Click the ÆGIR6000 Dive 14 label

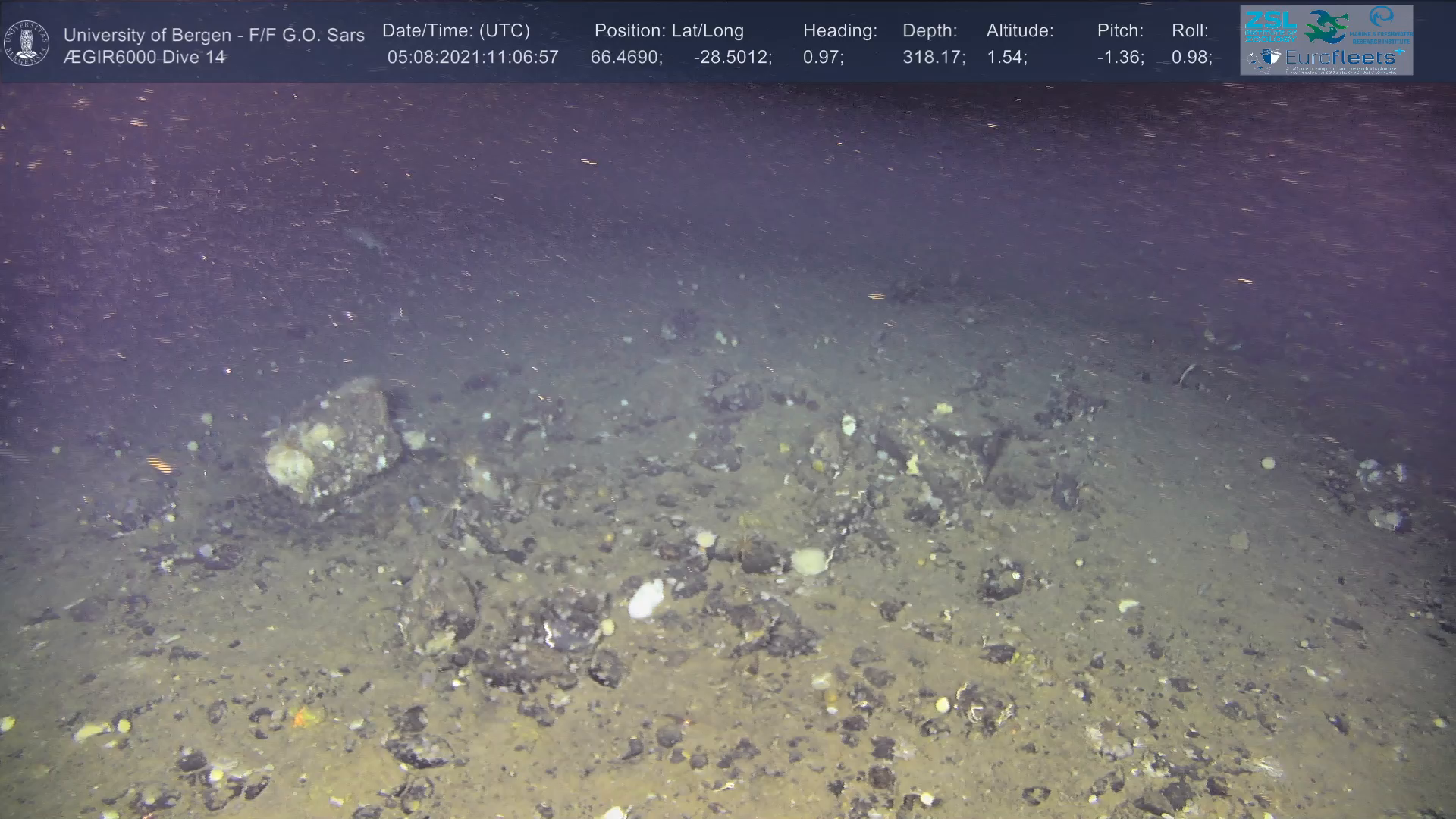tap(144, 58)
